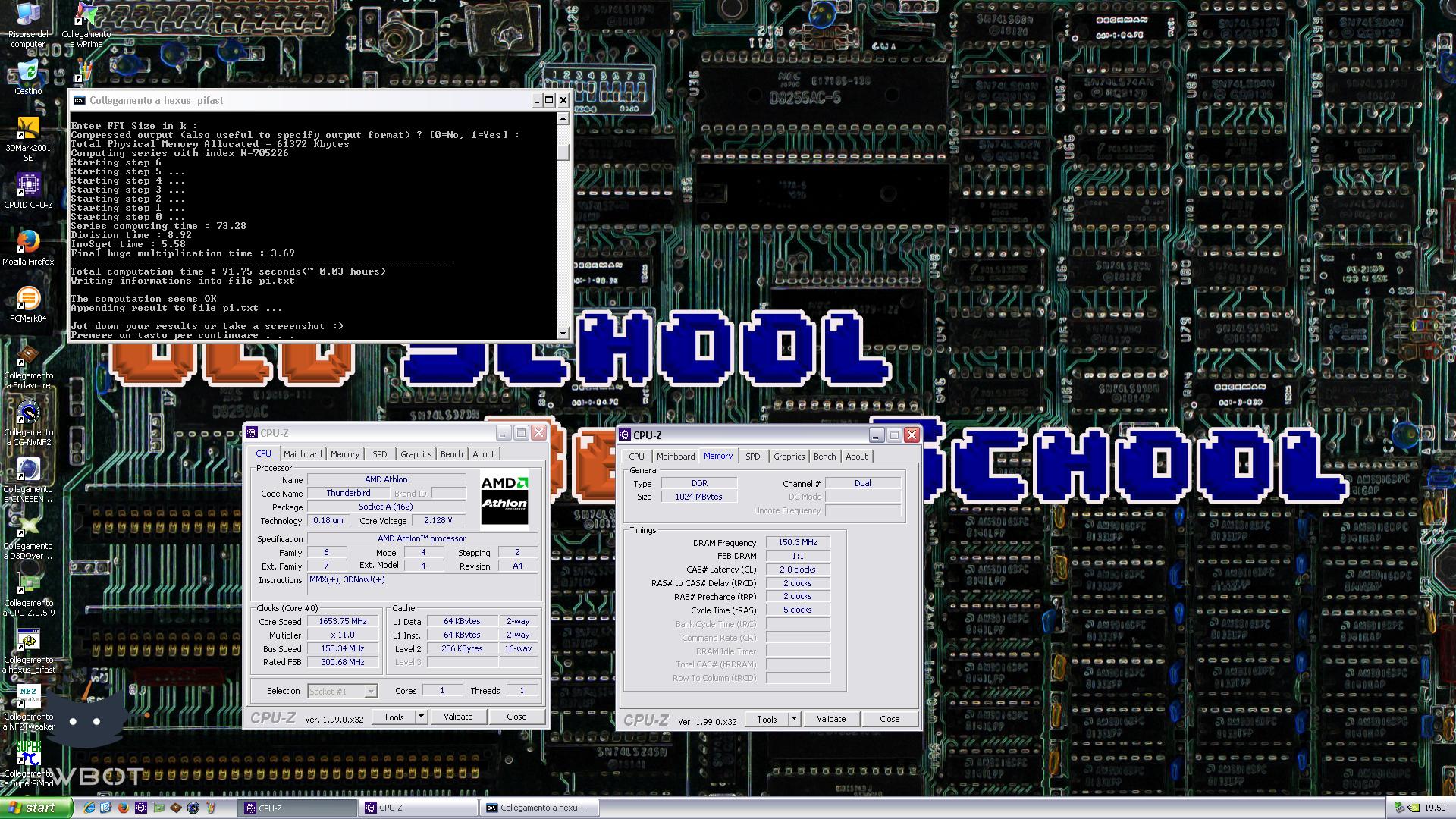Click the Channel # value Dual
Screen dimensions: 1456x819
click(863, 483)
